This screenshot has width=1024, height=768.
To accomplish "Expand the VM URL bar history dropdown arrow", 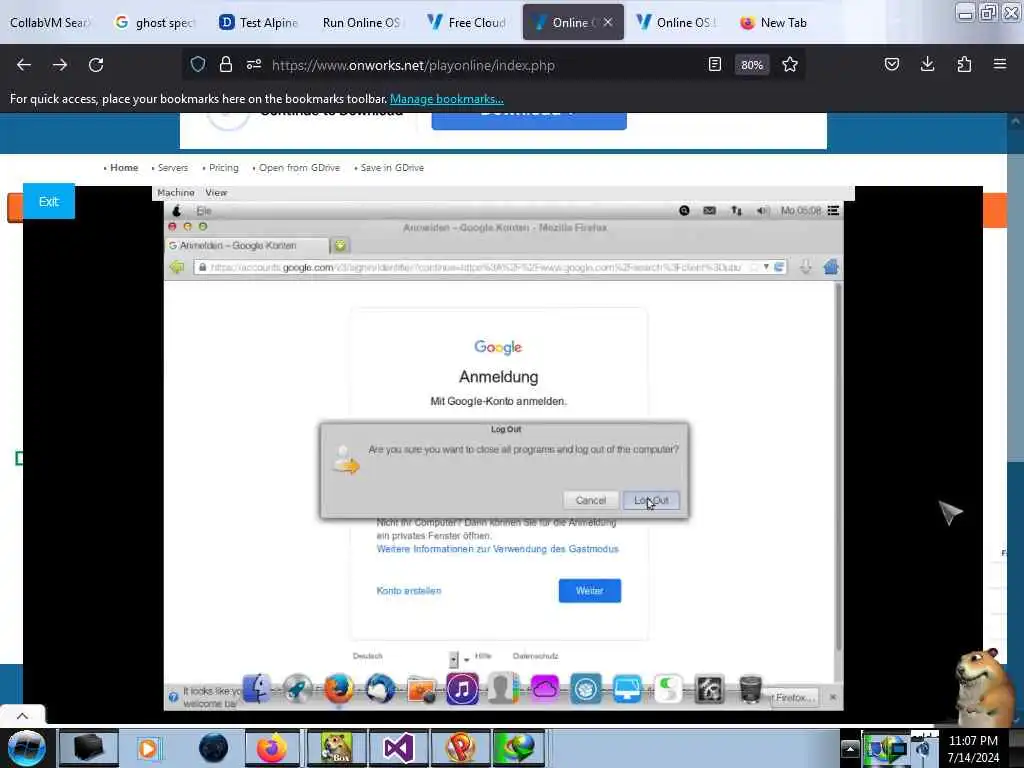I will (766, 267).
